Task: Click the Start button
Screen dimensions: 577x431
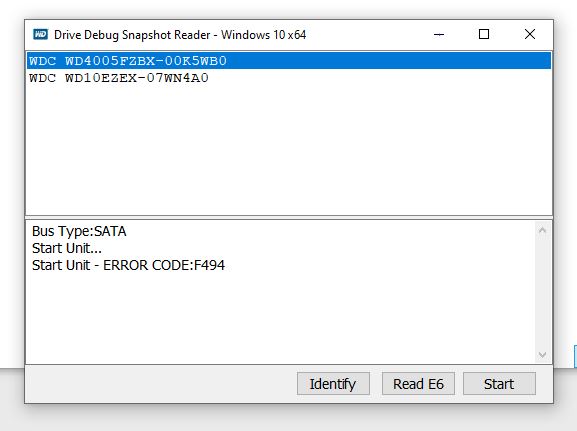Action: [499, 384]
